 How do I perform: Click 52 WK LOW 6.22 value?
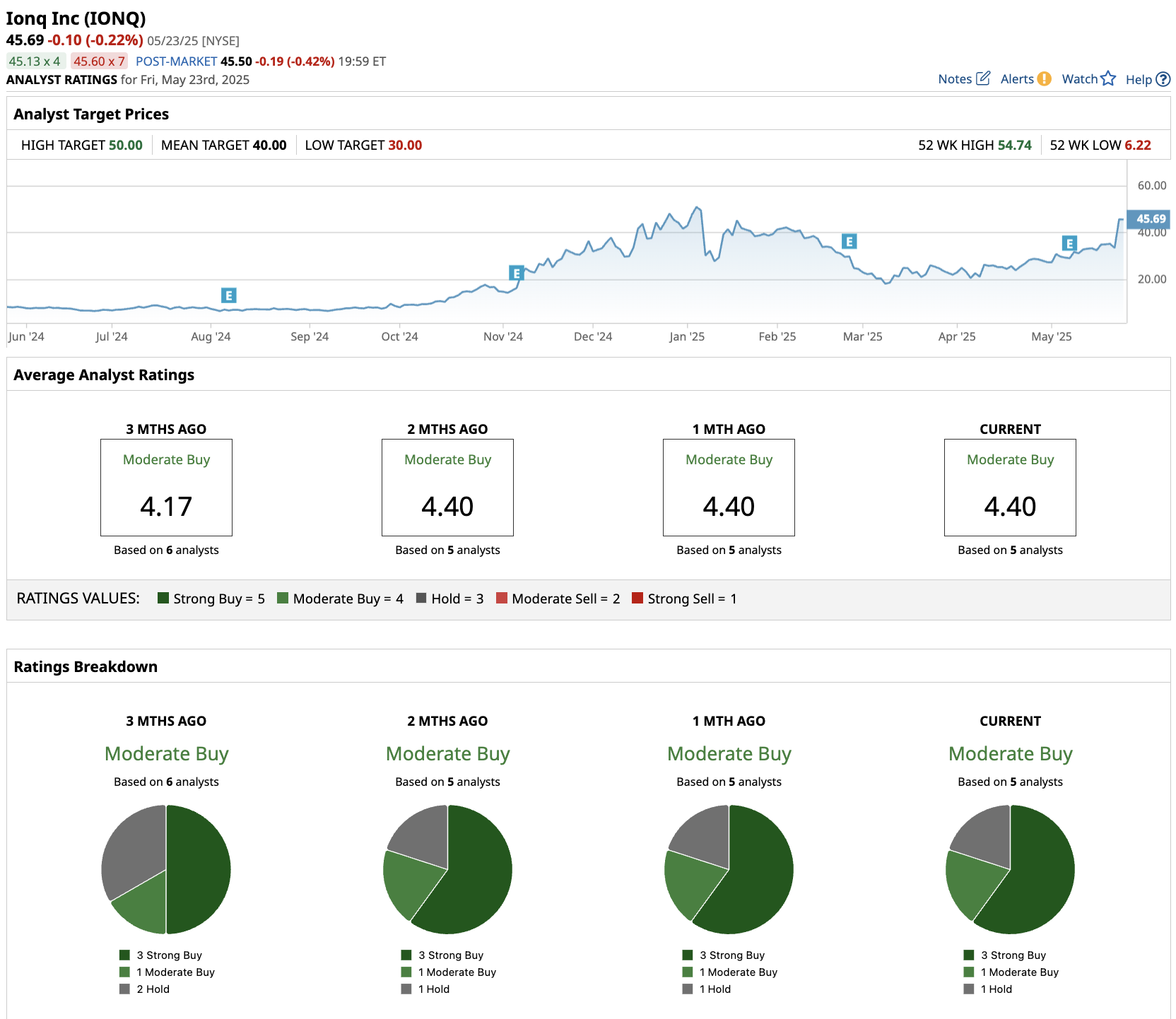coord(1138,145)
